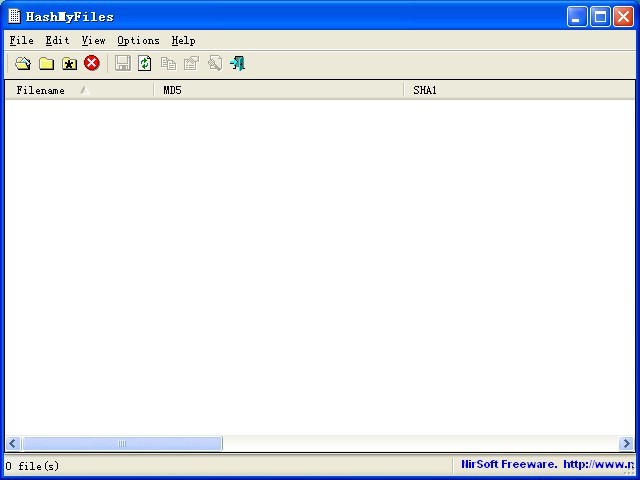Click the Copy toolbar icon
The height and width of the screenshot is (480, 640).
coord(168,64)
